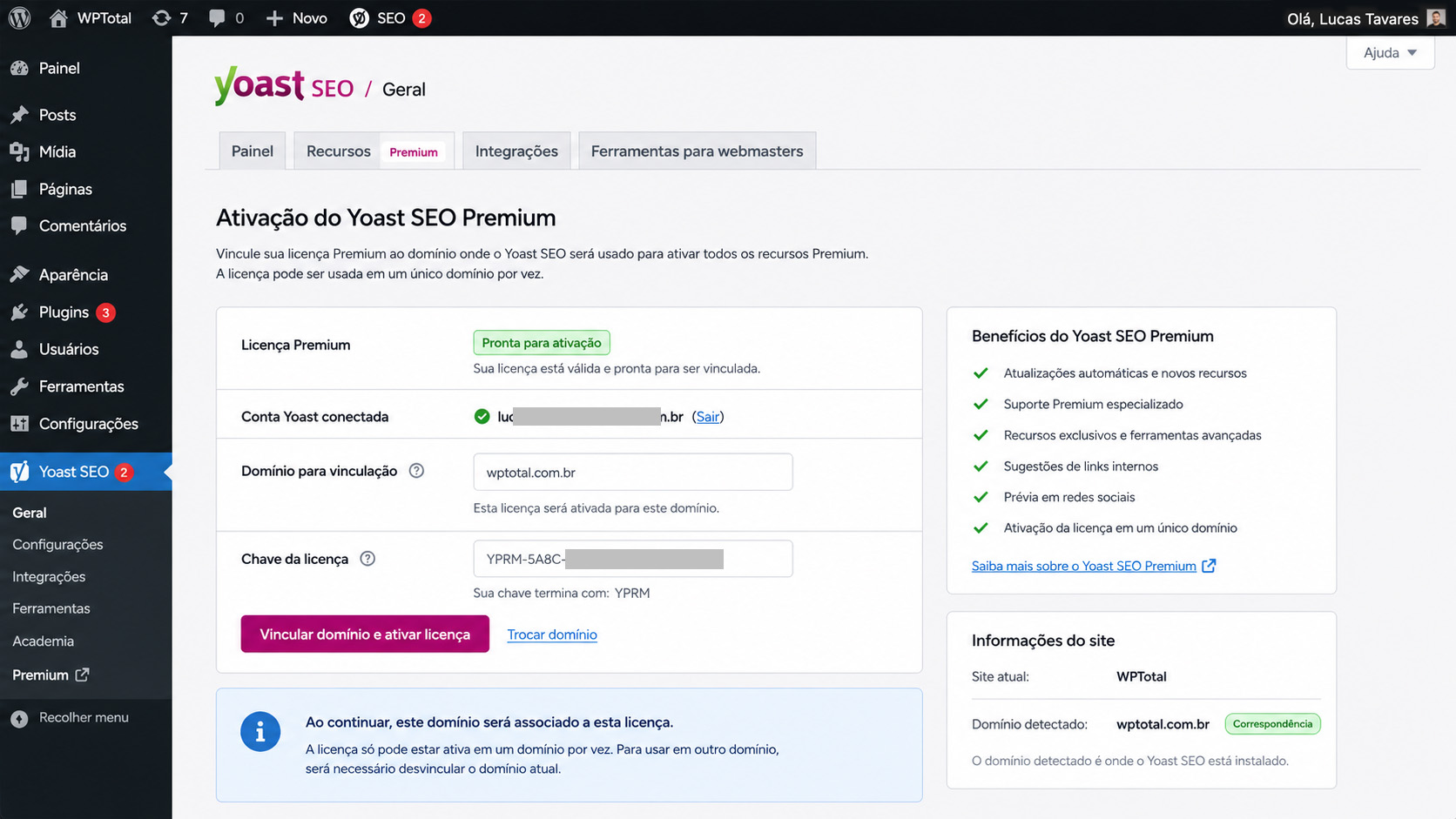The width and height of the screenshot is (1456, 819).
Task: Click the Trocar domínio link
Action: (552, 634)
